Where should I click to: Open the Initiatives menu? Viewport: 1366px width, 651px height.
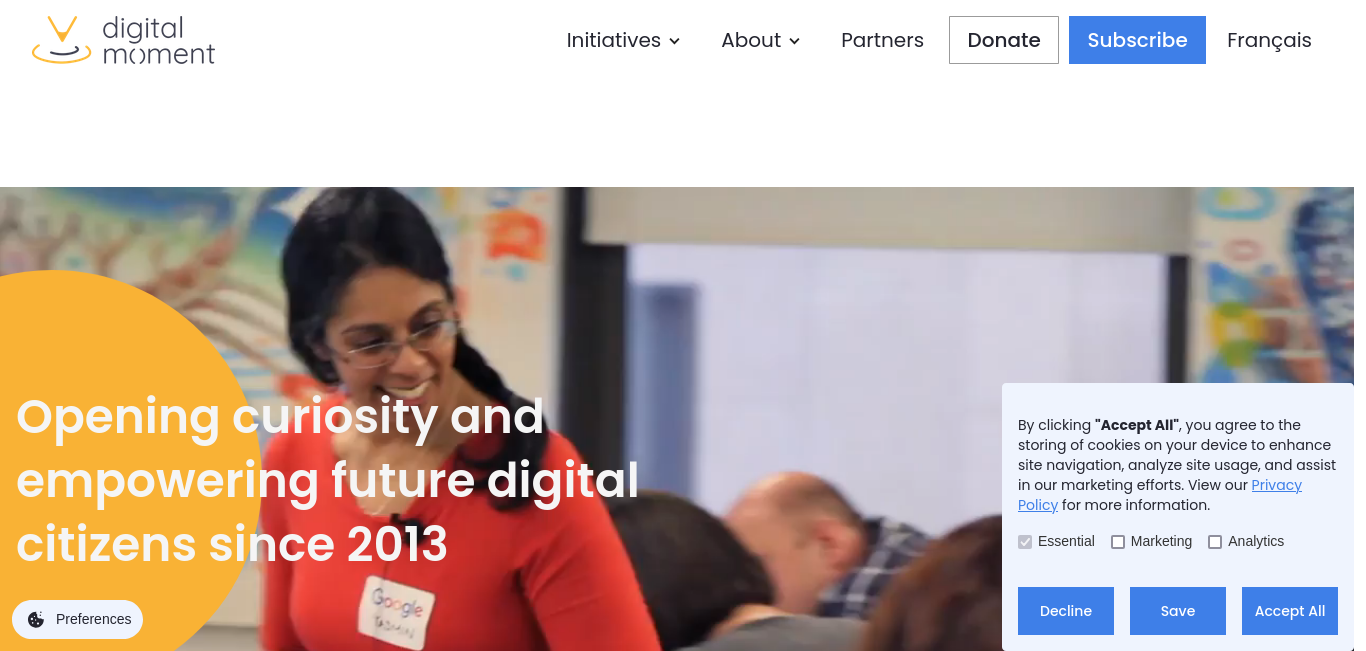click(623, 40)
